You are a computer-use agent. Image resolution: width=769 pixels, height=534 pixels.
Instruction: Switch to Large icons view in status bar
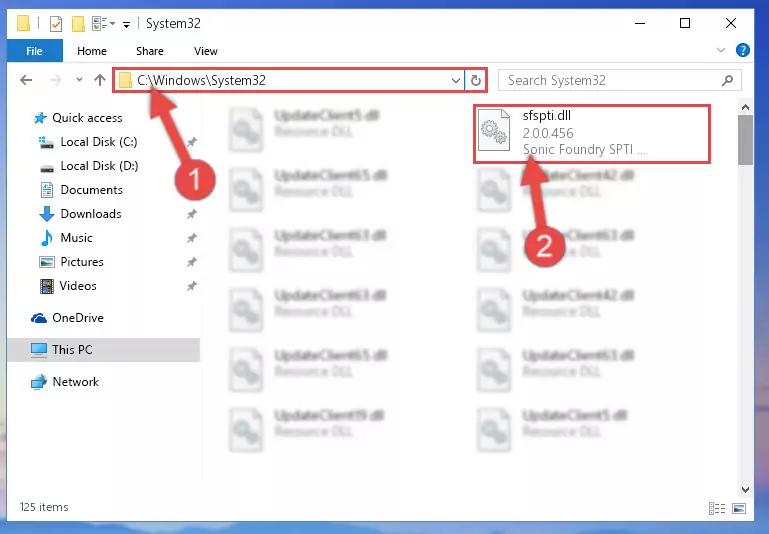[x=739, y=509]
